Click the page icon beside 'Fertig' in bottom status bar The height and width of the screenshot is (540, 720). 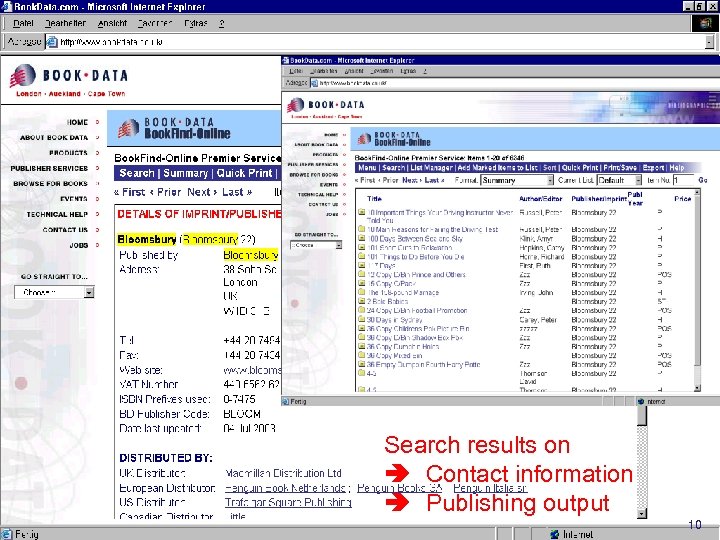[7, 534]
